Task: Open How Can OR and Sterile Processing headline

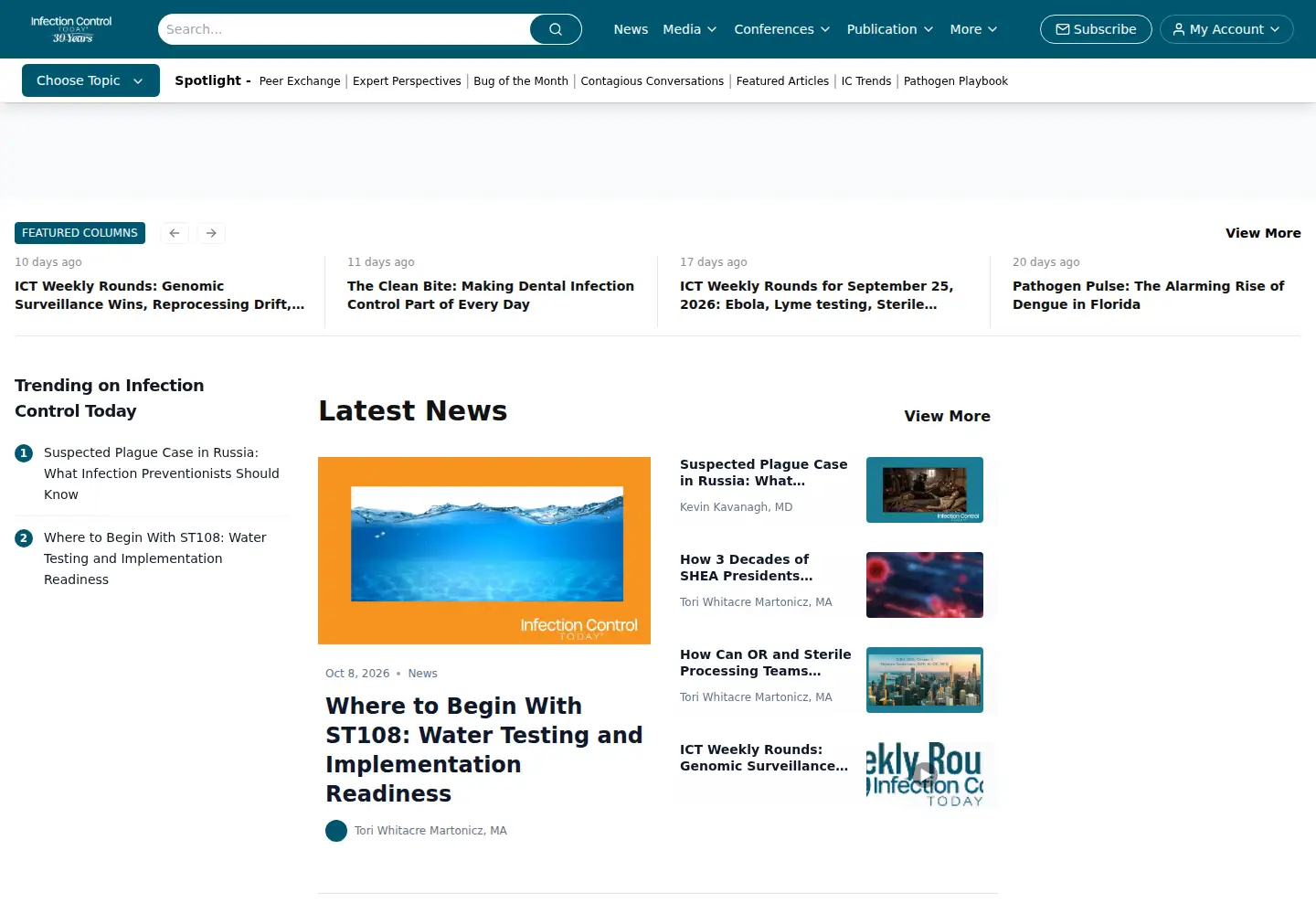Action: pos(766,663)
